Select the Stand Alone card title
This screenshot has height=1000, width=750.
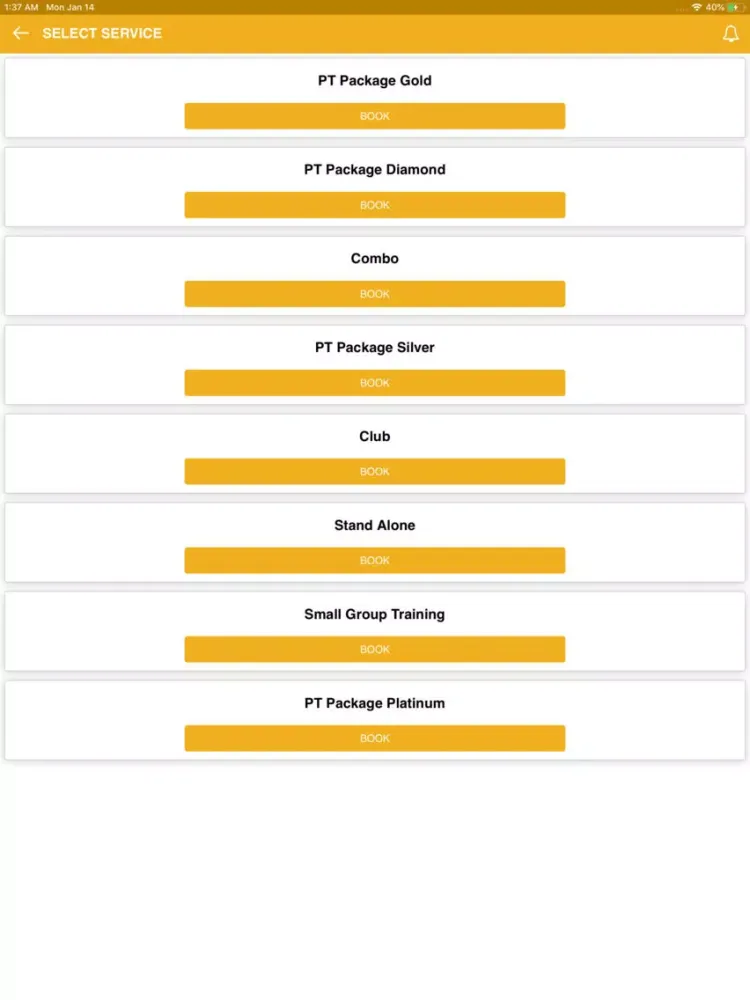coord(375,525)
